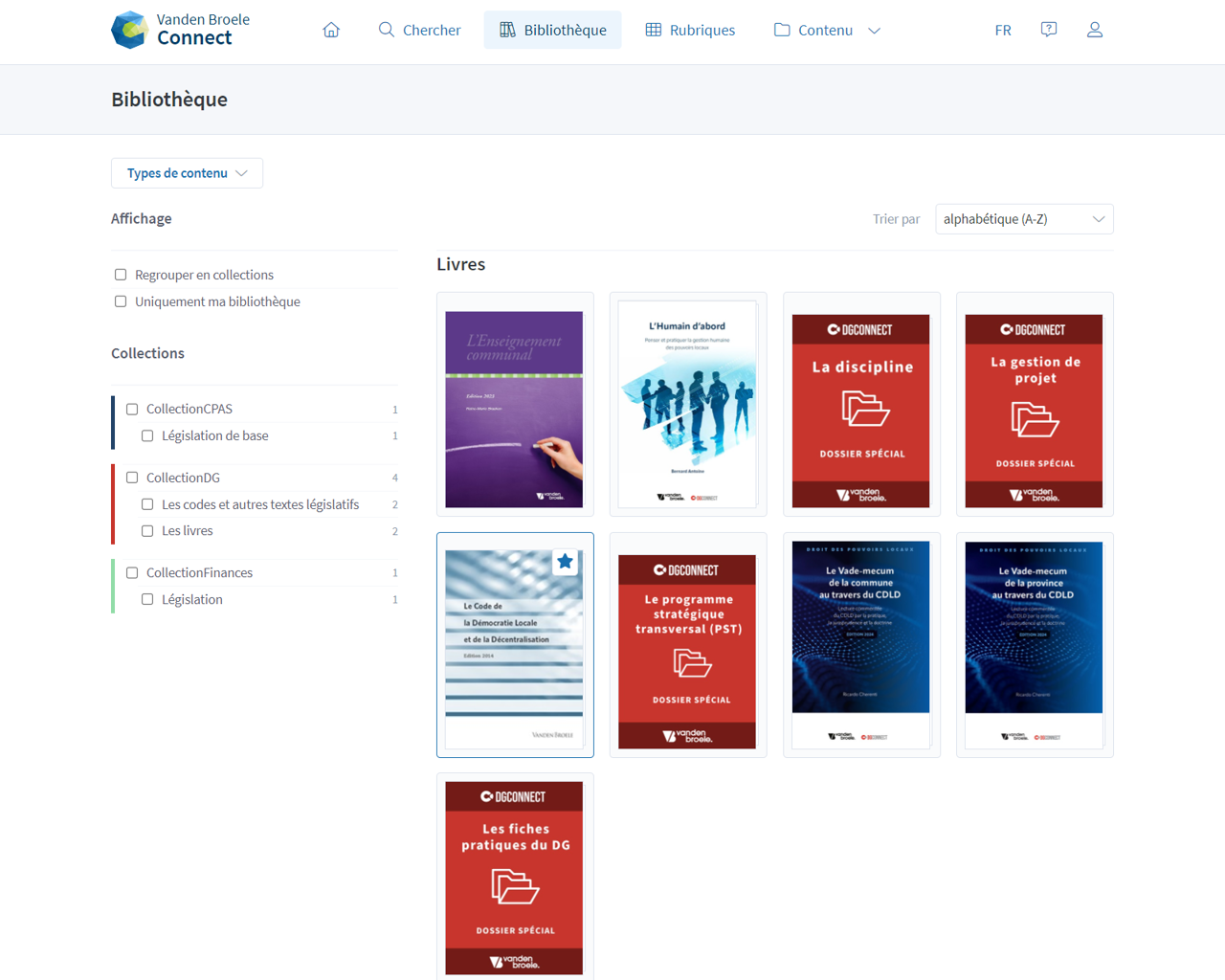Open Le Code de la Démocratie Locale book
1225x980 pixels.
tap(515, 645)
